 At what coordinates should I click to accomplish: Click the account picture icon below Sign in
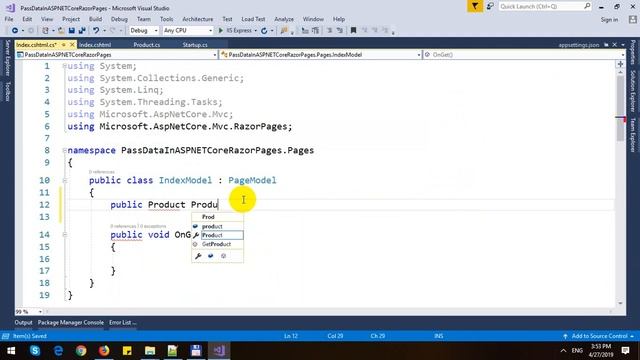[x=633, y=19]
